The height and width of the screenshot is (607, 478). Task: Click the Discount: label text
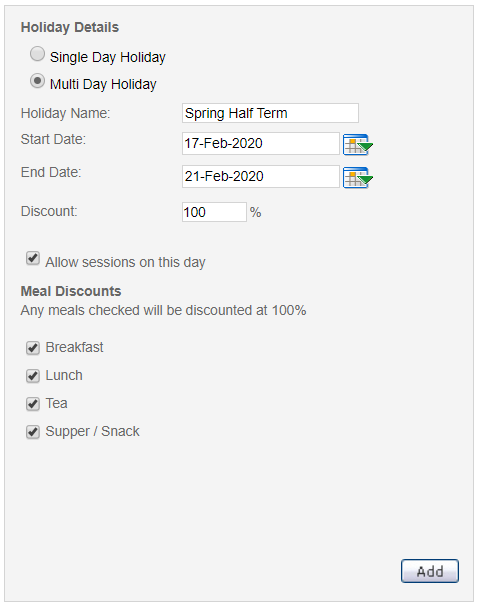click(49, 211)
